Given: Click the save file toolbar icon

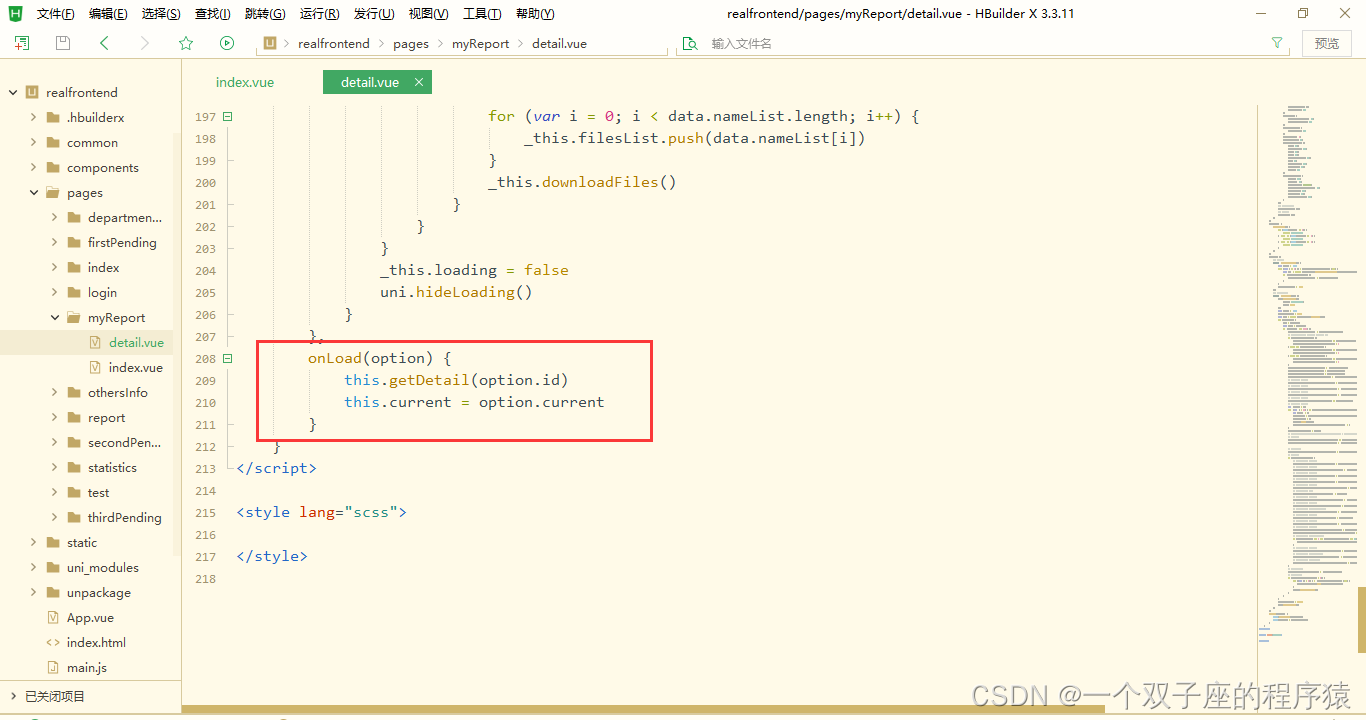Looking at the screenshot, I should [x=63, y=43].
